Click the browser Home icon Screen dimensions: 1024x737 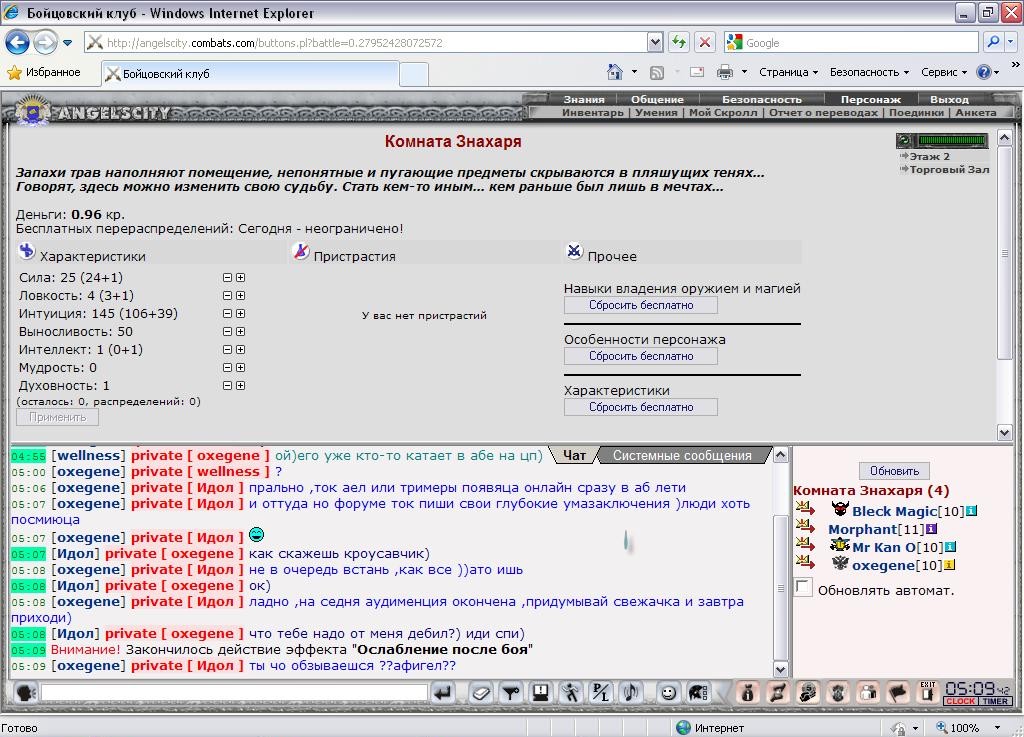pyautogui.click(x=615, y=72)
